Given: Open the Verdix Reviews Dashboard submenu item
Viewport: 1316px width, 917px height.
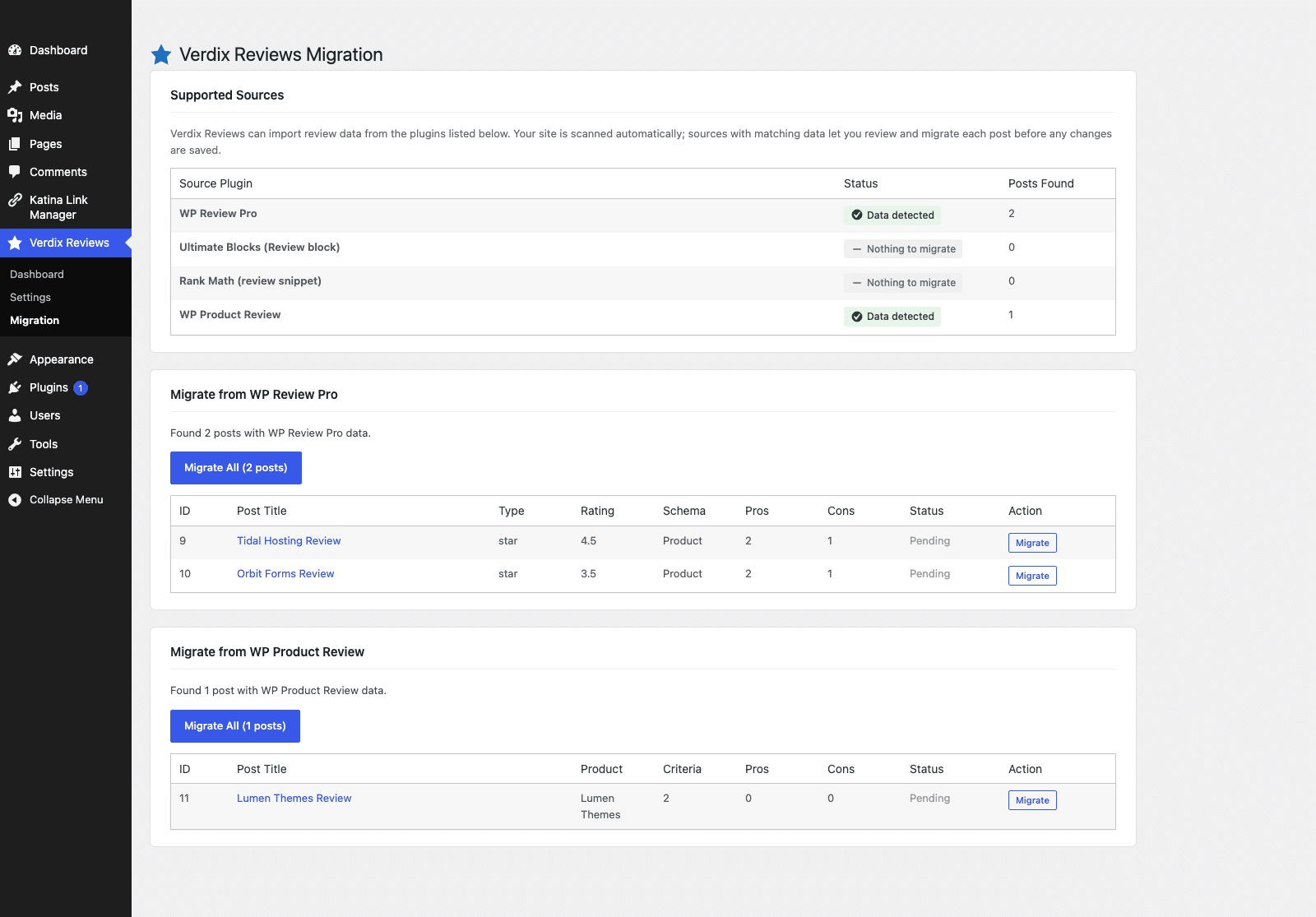Looking at the screenshot, I should click(37, 274).
